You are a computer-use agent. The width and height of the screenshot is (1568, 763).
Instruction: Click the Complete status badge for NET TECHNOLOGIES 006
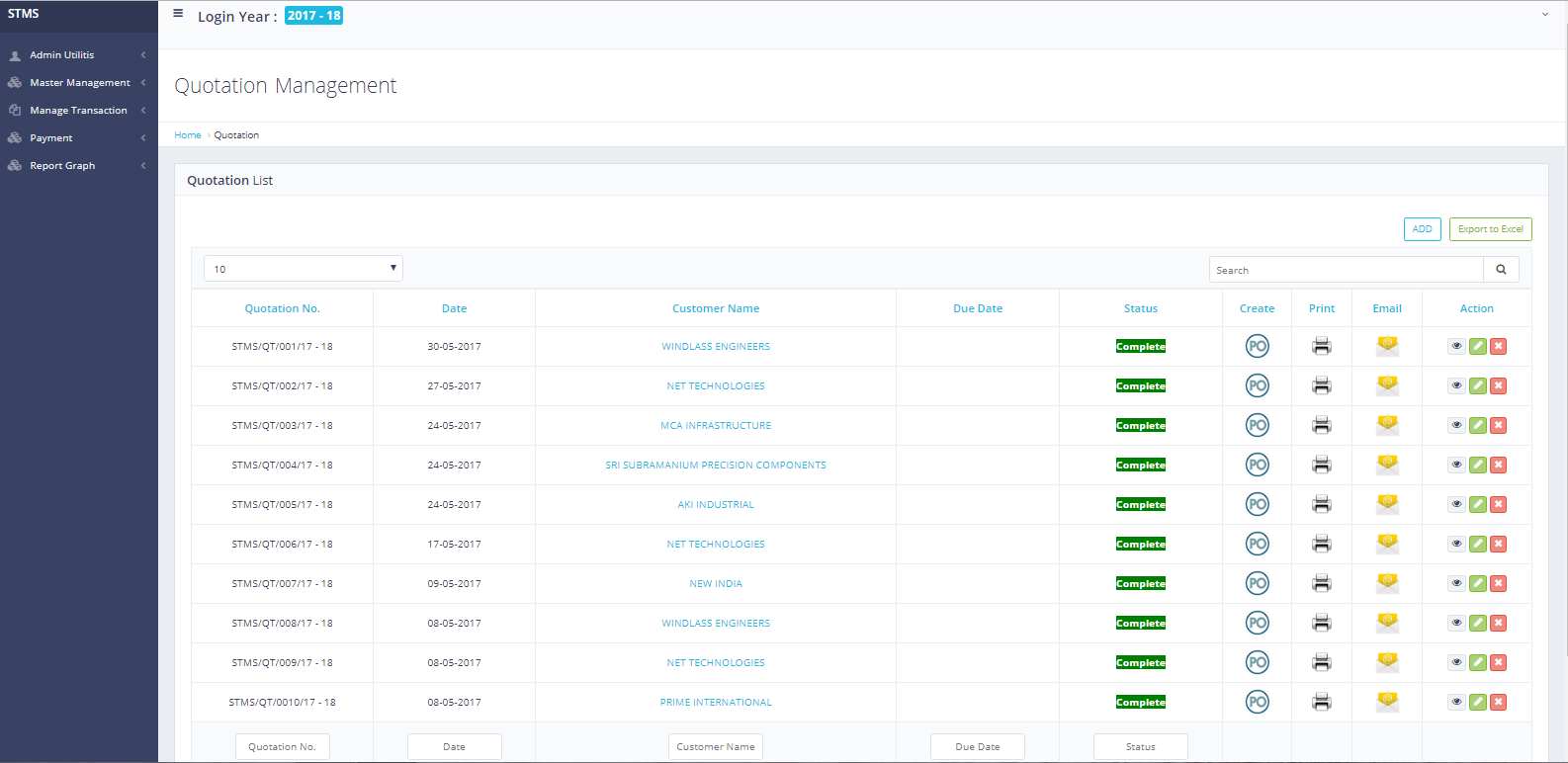(x=1140, y=545)
